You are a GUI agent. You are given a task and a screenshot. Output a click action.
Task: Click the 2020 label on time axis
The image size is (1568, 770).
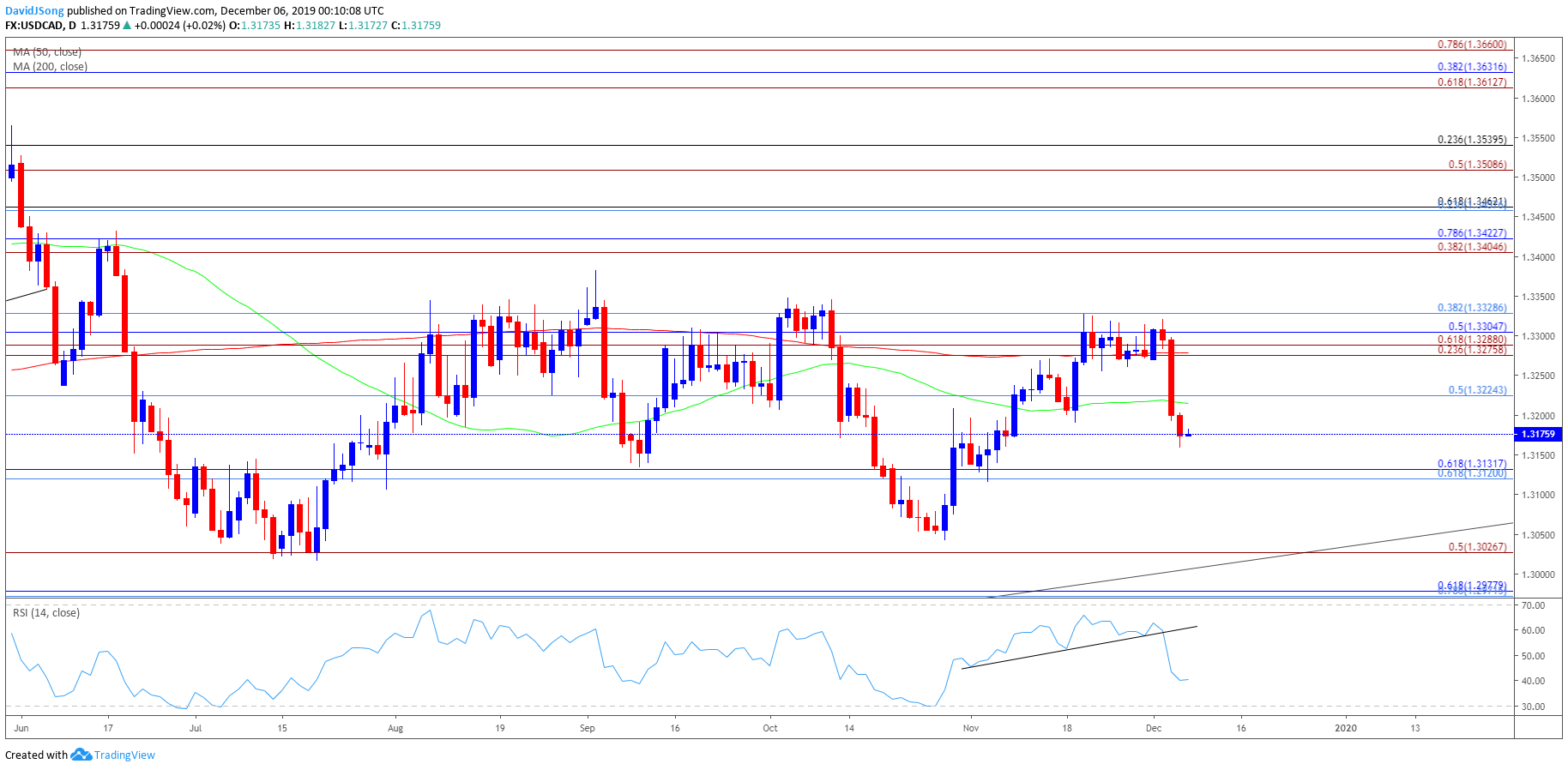tap(1347, 728)
